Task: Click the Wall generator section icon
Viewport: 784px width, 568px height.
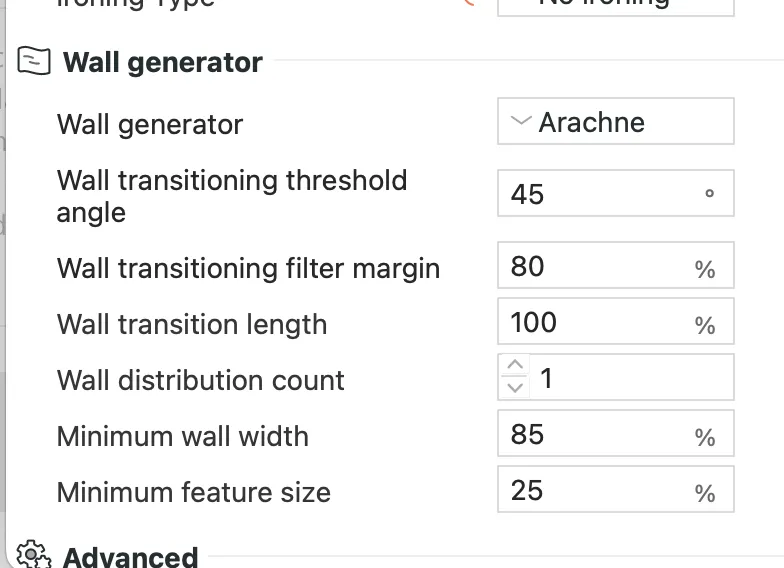Action: [x=34, y=61]
